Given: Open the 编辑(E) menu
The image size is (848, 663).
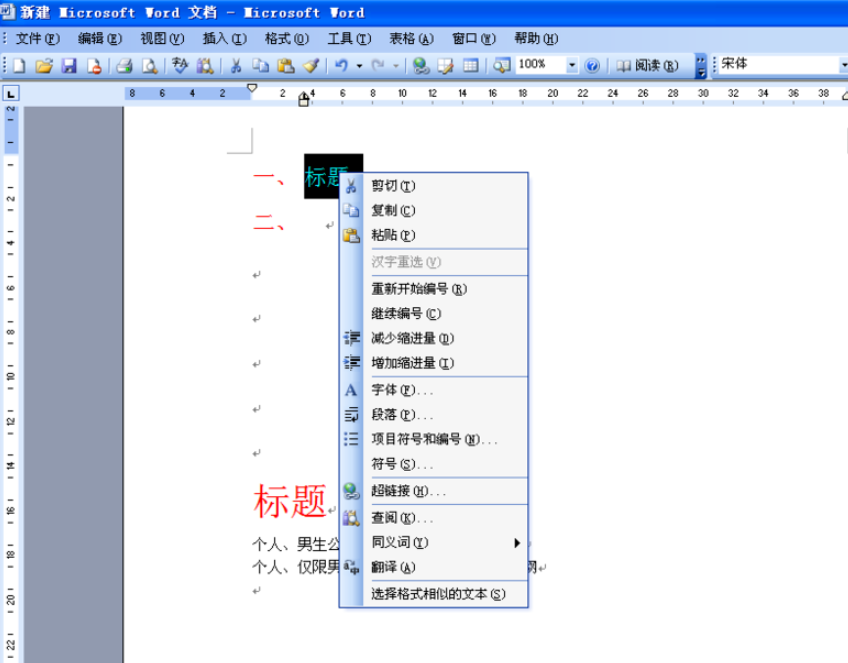Looking at the screenshot, I should point(100,39).
